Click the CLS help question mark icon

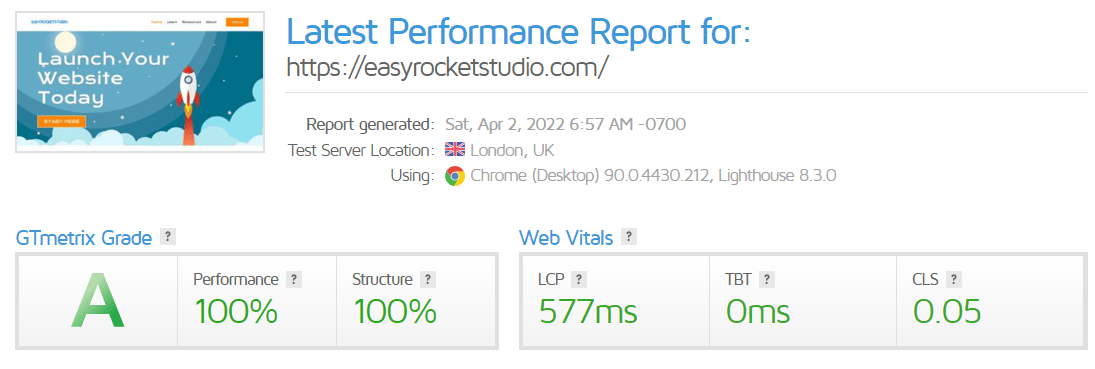pyautogui.click(x=953, y=280)
